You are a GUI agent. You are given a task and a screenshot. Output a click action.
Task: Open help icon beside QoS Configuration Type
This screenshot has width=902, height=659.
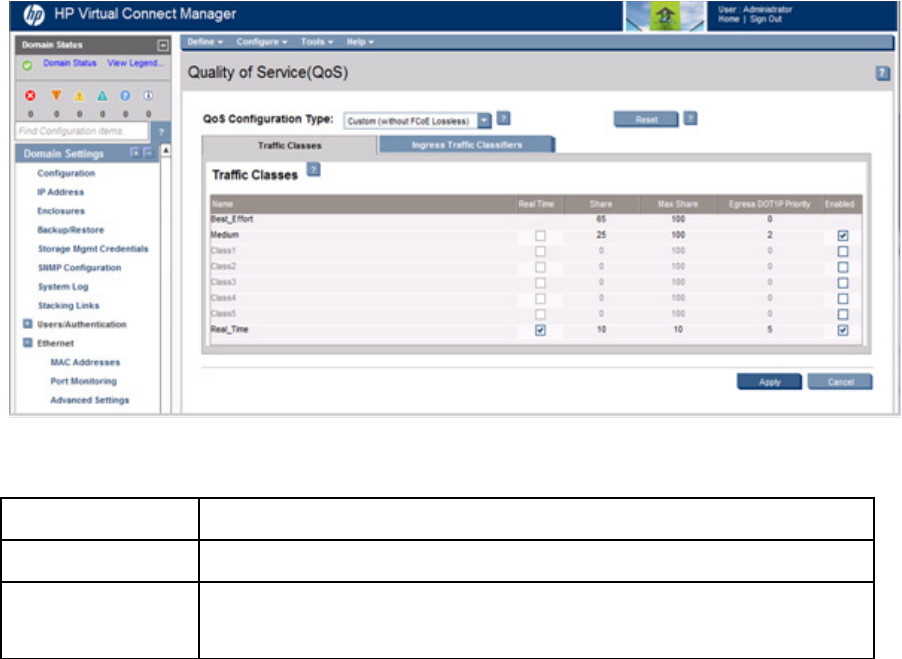coord(503,118)
